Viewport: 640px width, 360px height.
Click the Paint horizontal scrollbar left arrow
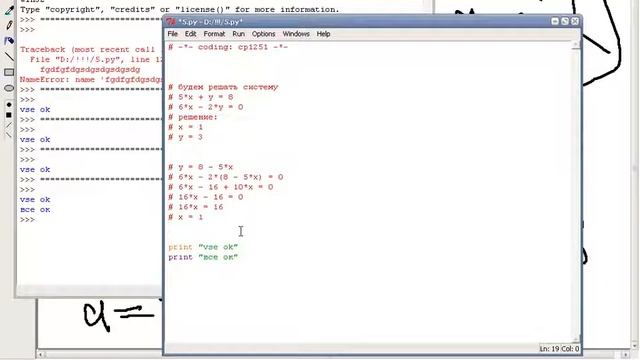(40, 355)
